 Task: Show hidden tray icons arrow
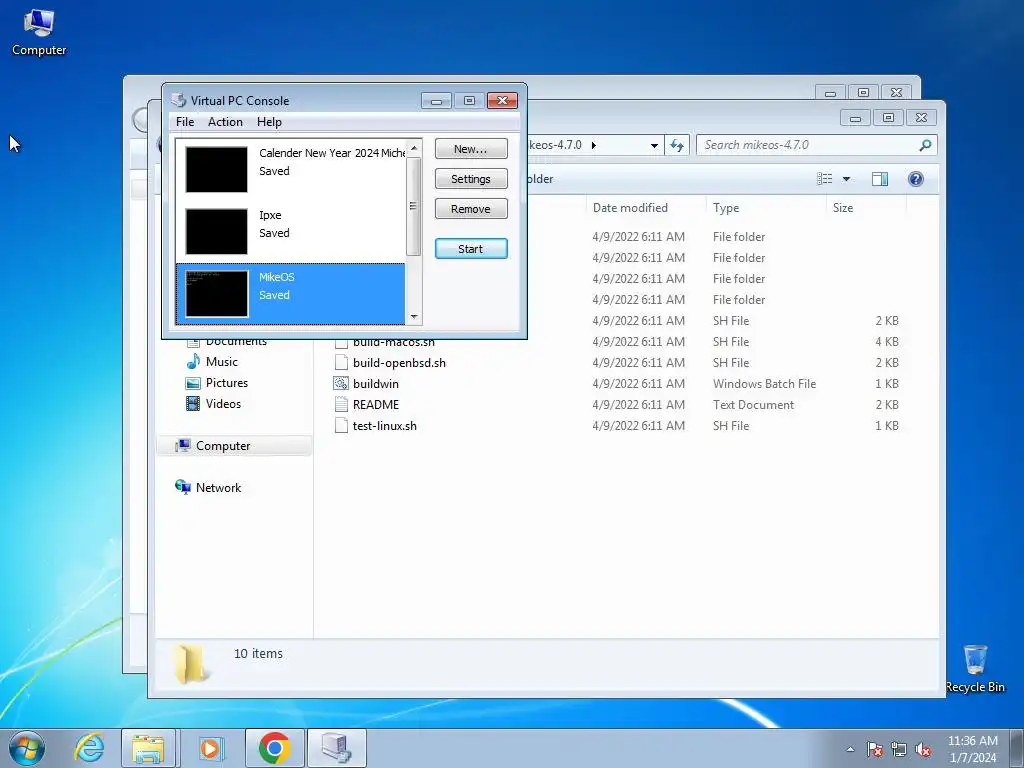pos(850,749)
